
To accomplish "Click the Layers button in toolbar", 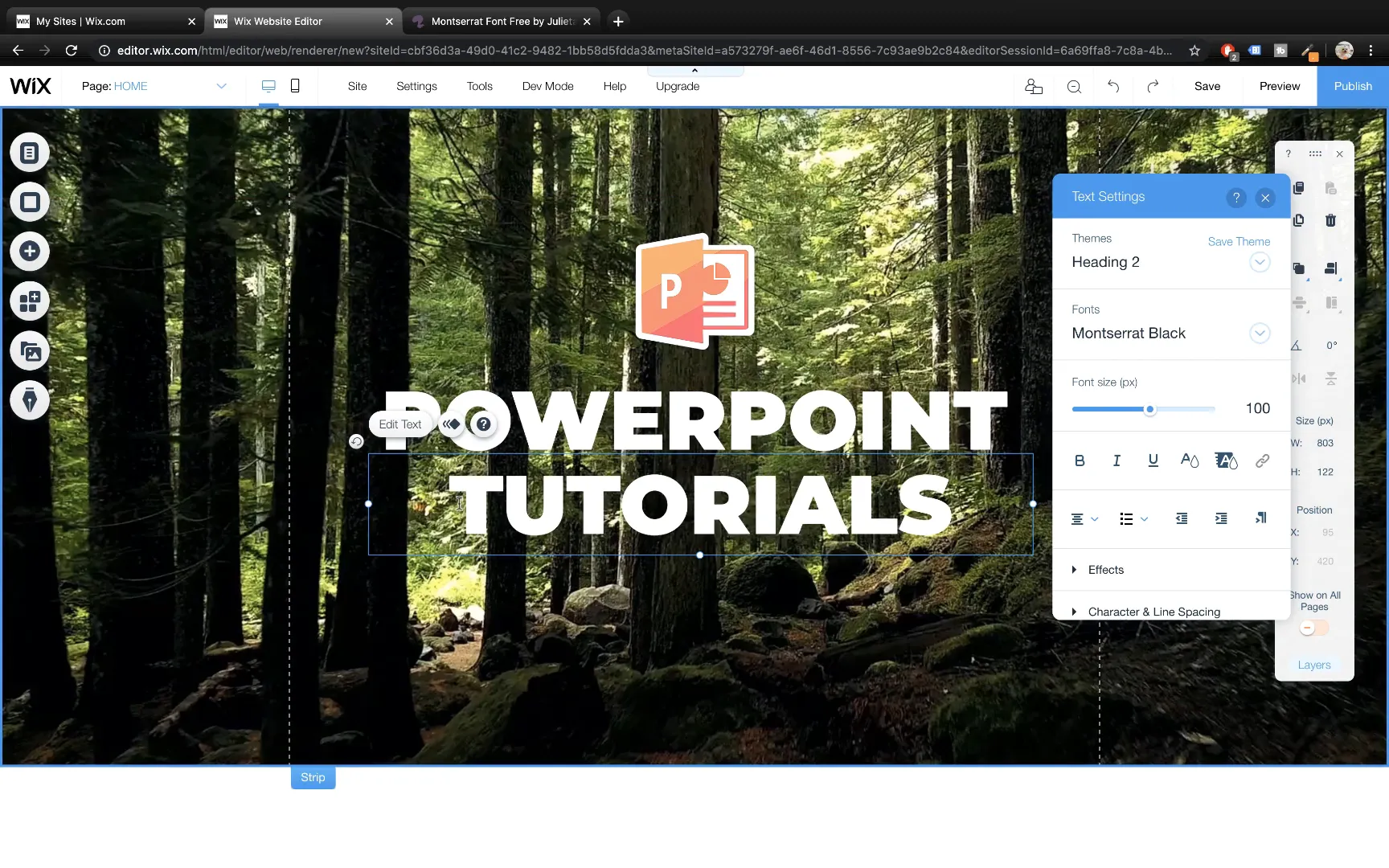I will 1314,665.
